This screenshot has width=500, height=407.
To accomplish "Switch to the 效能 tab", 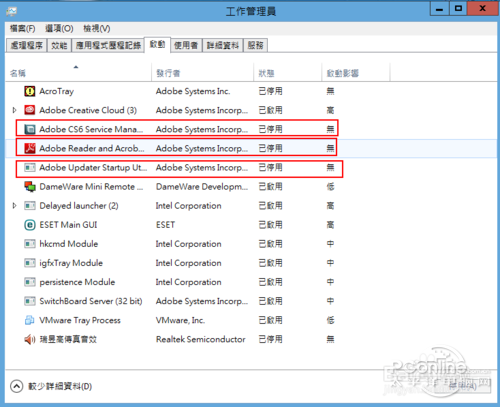I will [59, 45].
